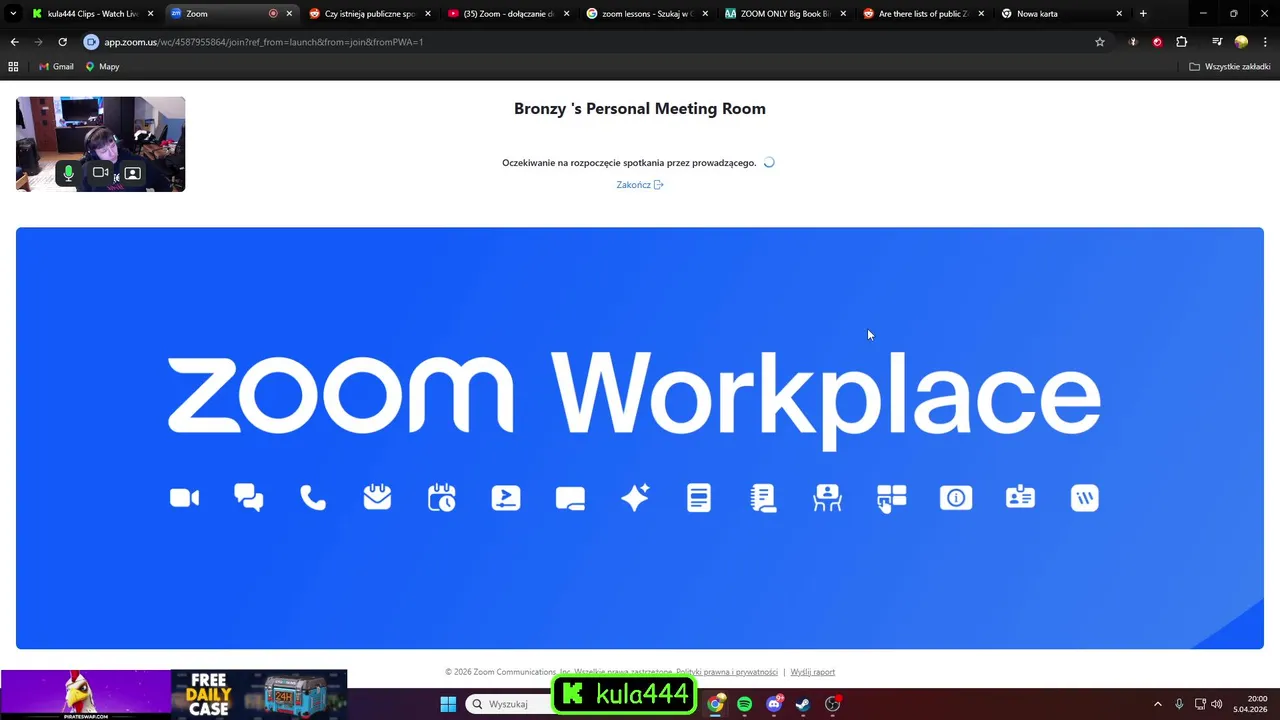The height and width of the screenshot is (720, 1280).
Task: Open Chrome's three-dot menu
Action: (x=1265, y=42)
